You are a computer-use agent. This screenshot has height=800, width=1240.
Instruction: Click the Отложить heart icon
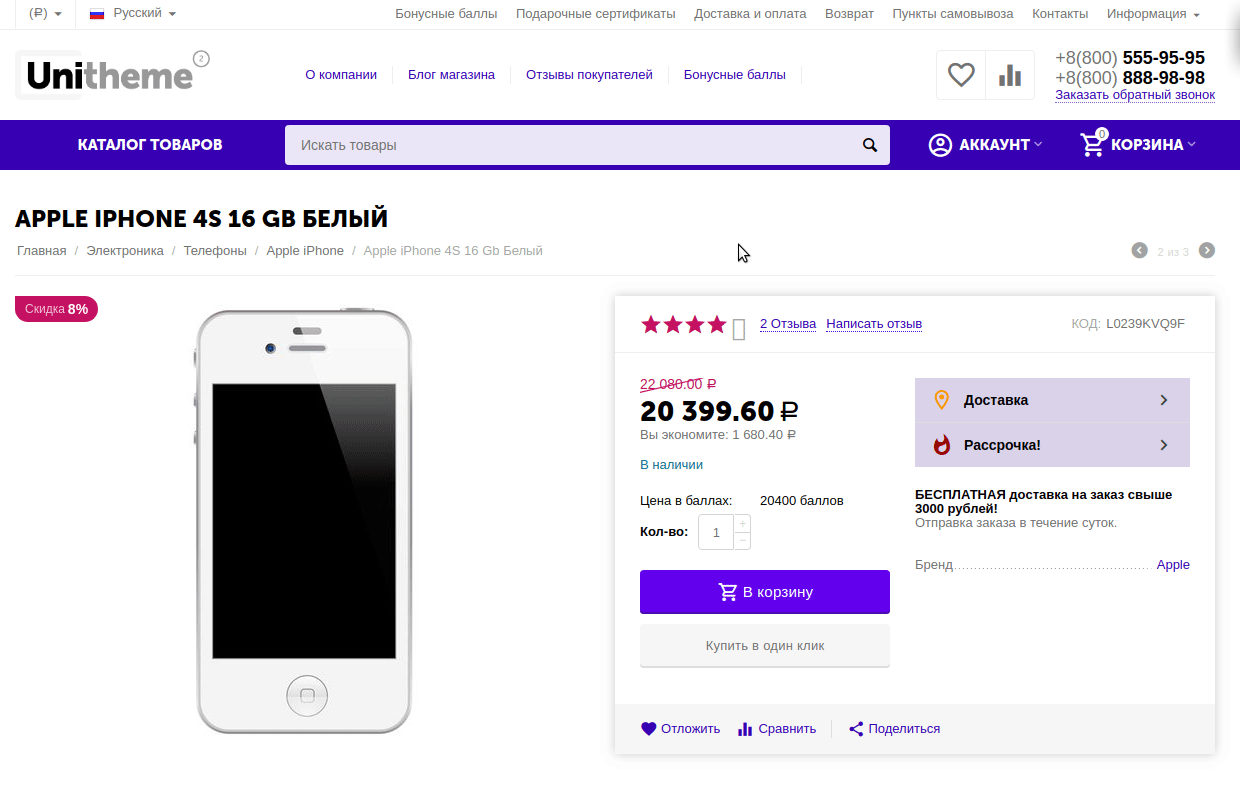point(649,729)
